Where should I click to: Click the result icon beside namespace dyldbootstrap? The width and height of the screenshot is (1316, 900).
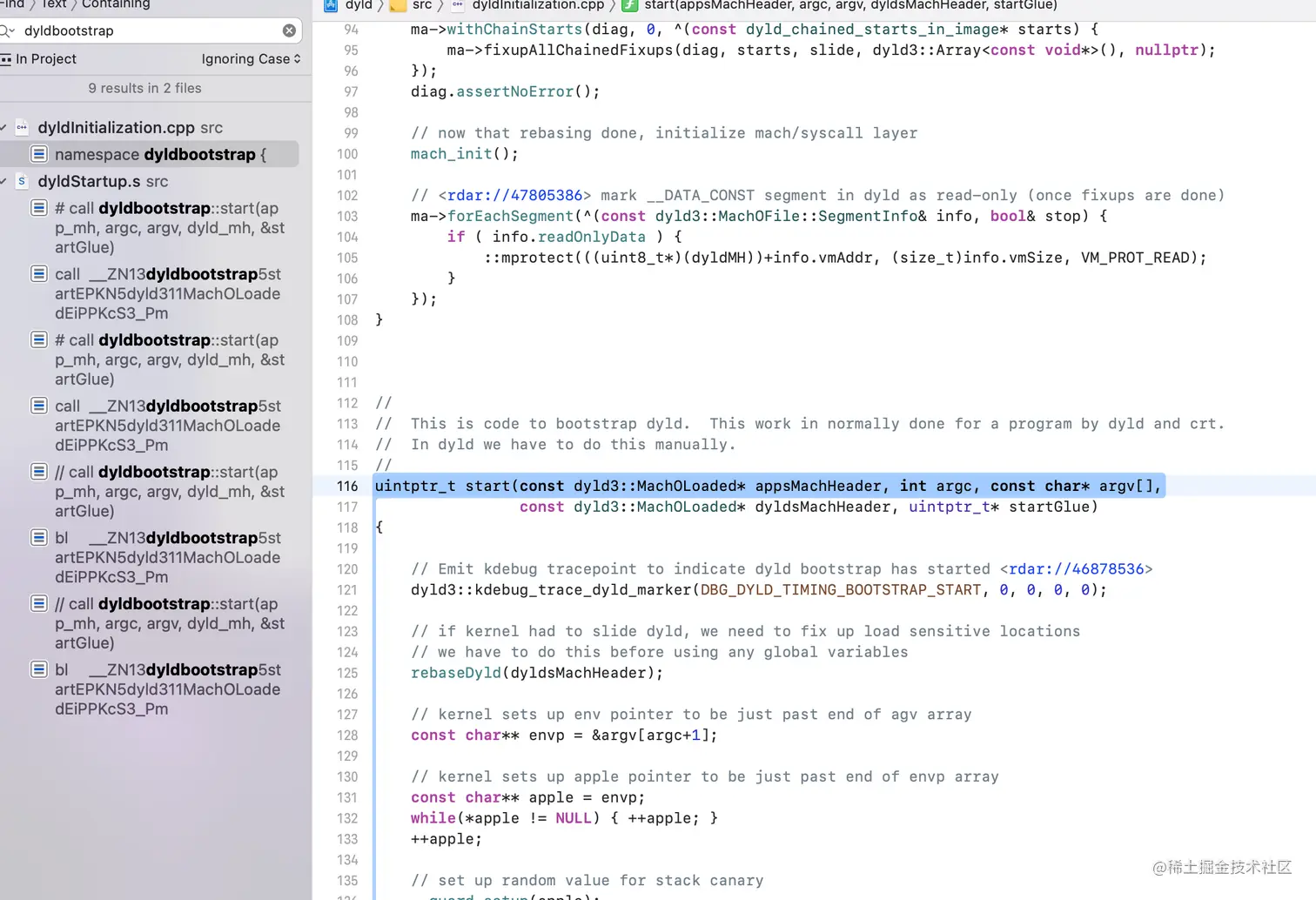tap(39, 154)
